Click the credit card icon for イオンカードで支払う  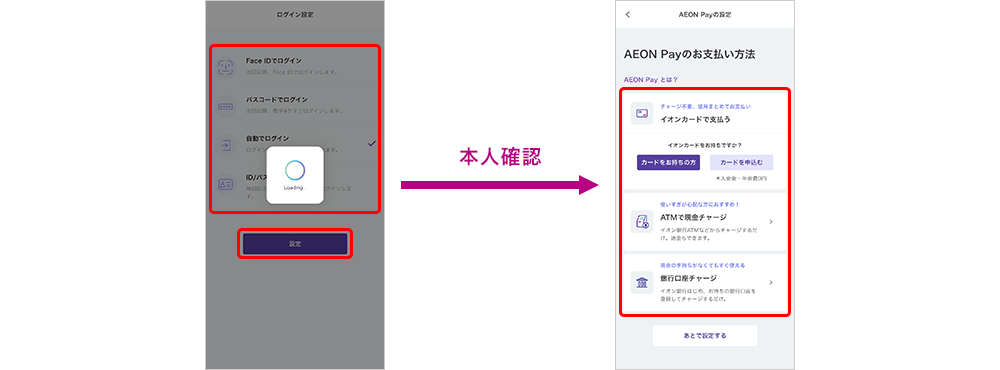(x=642, y=114)
